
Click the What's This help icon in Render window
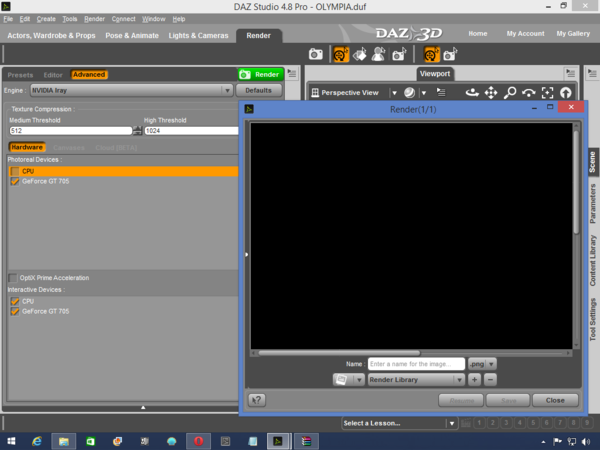point(257,400)
